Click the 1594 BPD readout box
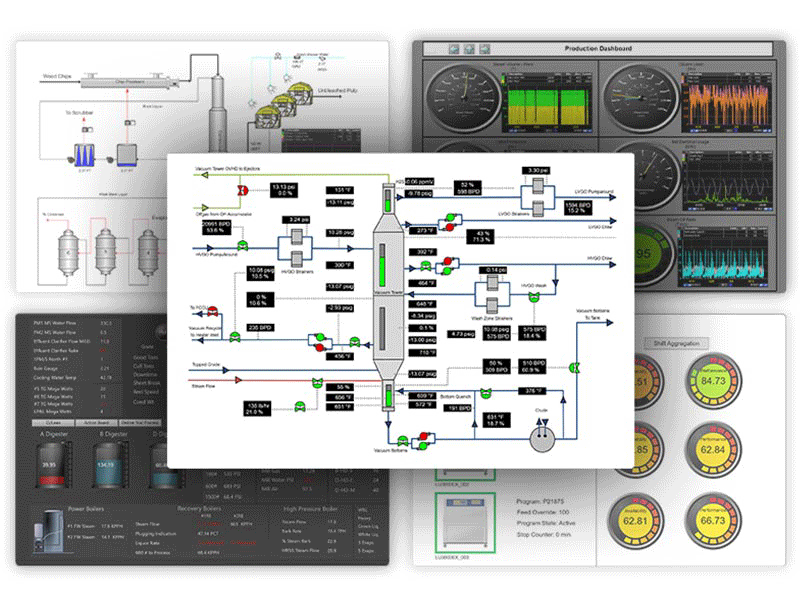 tap(578, 207)
